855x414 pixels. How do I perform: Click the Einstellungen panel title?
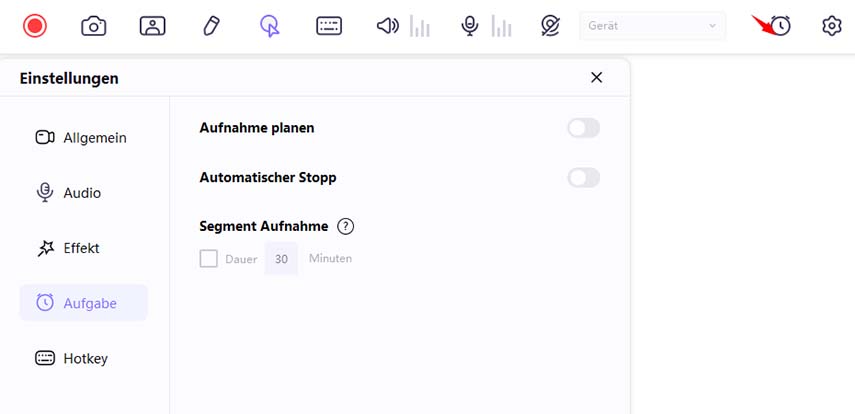click(x=69, y=79)
